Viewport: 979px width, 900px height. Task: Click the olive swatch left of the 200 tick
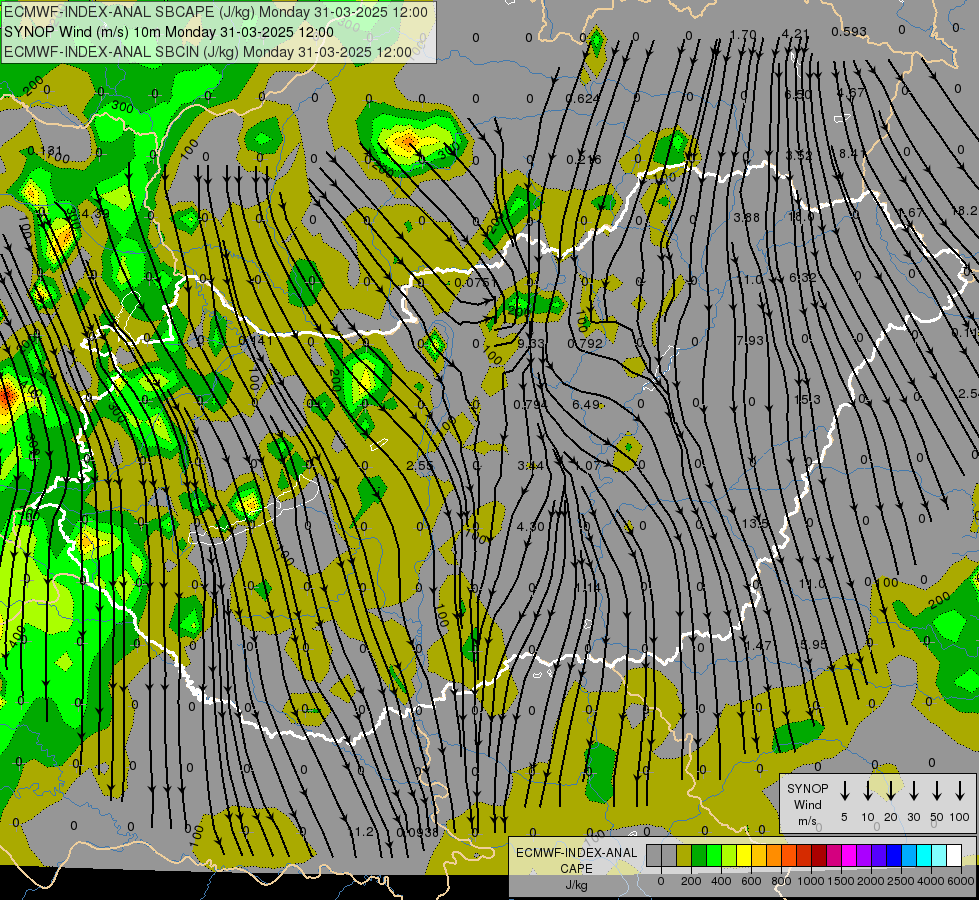pos(684,856)
